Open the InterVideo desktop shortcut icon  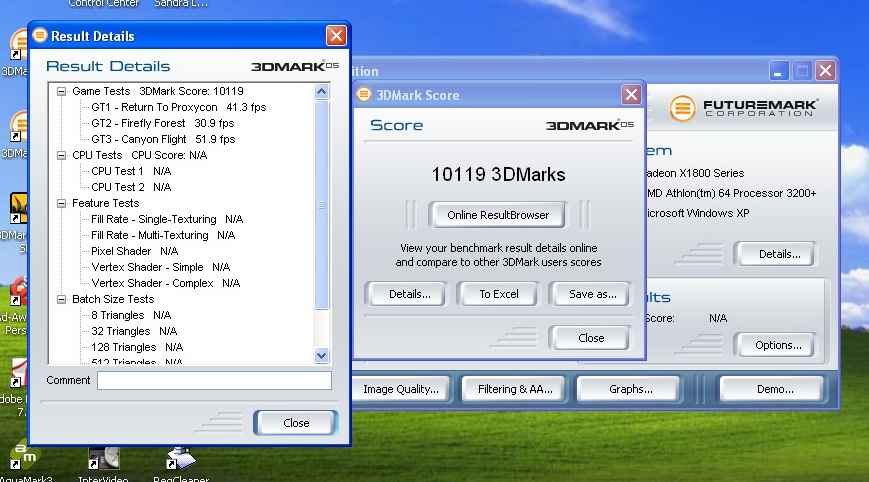(x=104, y=461)
